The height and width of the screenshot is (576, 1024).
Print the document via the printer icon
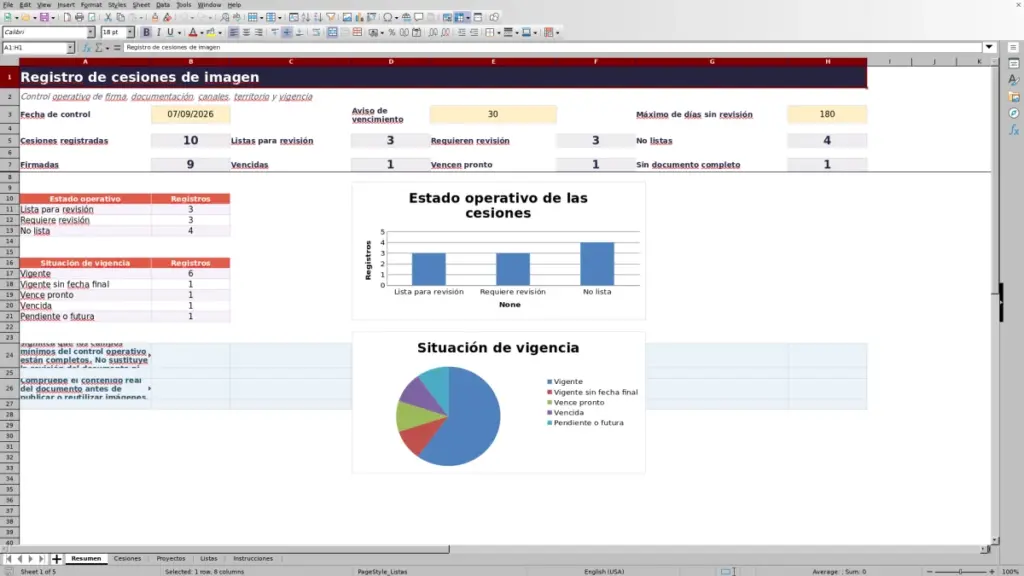[79, 18]
